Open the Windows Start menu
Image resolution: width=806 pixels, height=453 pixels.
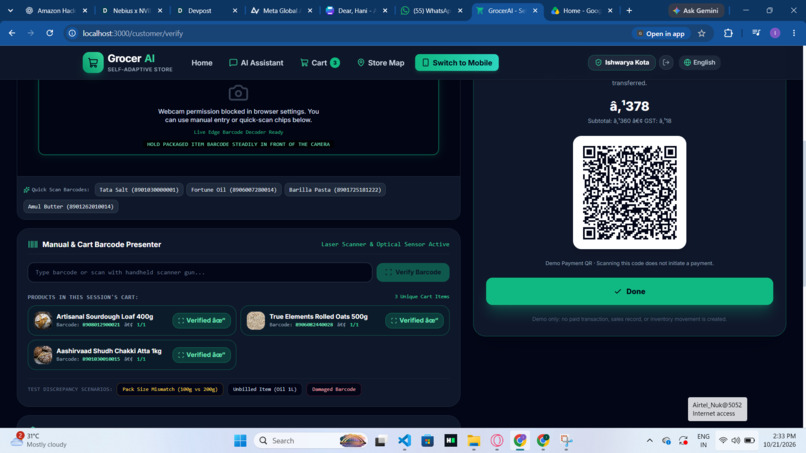[x=240, y=441]
